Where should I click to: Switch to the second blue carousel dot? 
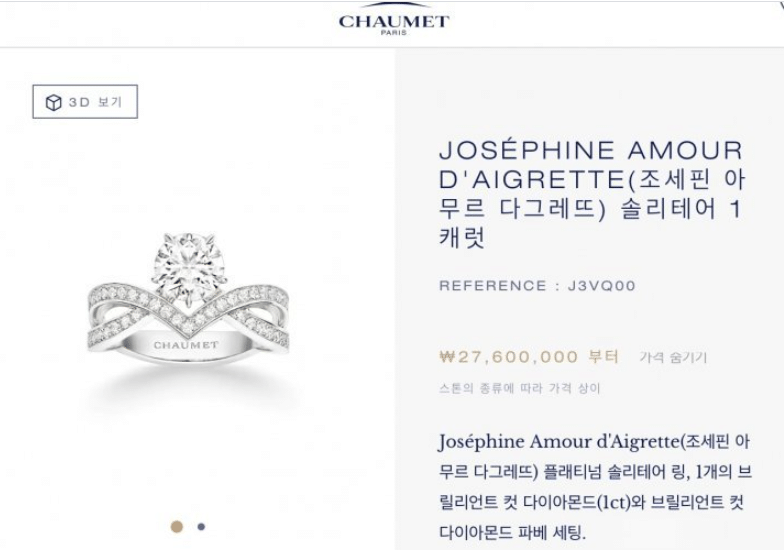tap(201, 526)
